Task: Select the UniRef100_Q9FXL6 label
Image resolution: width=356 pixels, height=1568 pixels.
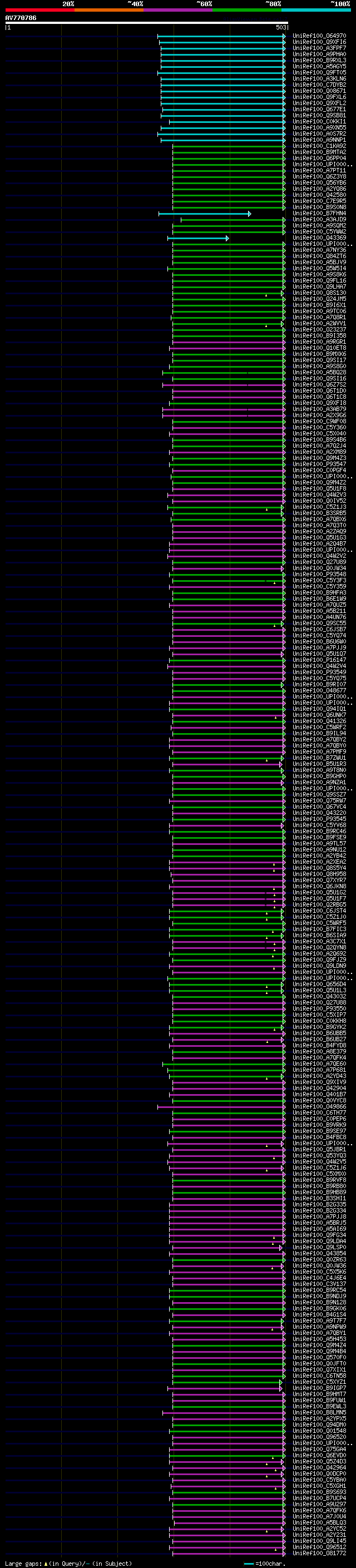Action: point(319,97)
